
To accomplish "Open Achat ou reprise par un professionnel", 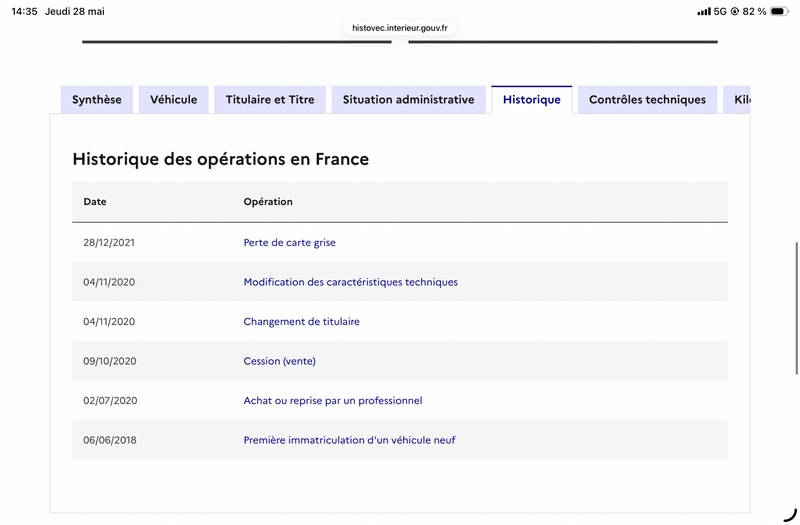I will tap(333, 401).
